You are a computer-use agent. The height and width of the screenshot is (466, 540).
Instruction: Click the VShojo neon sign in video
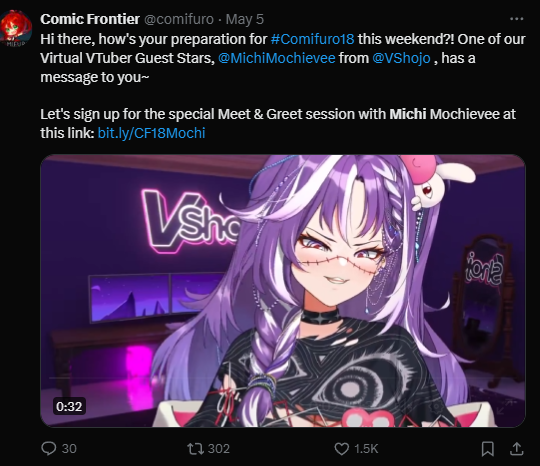tap(191, 220)
